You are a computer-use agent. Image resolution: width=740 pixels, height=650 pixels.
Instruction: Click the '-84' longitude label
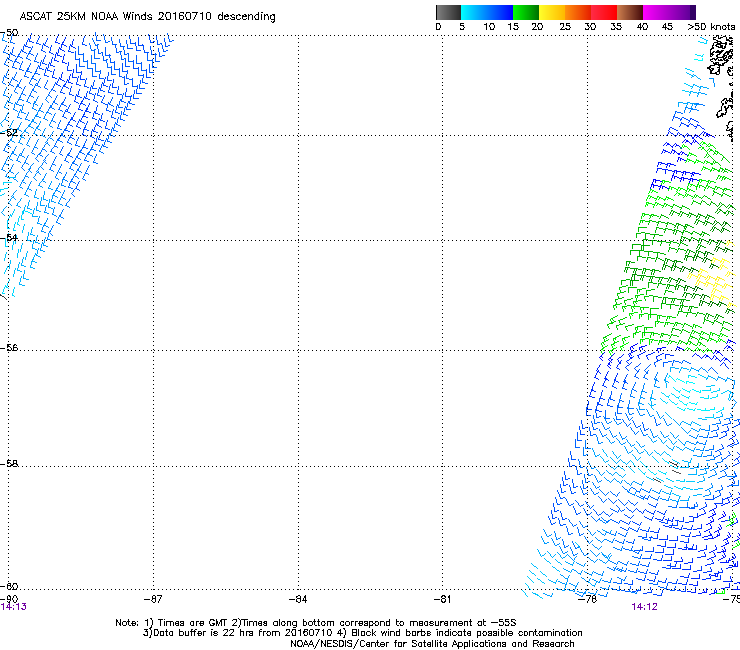click(298, 599)
